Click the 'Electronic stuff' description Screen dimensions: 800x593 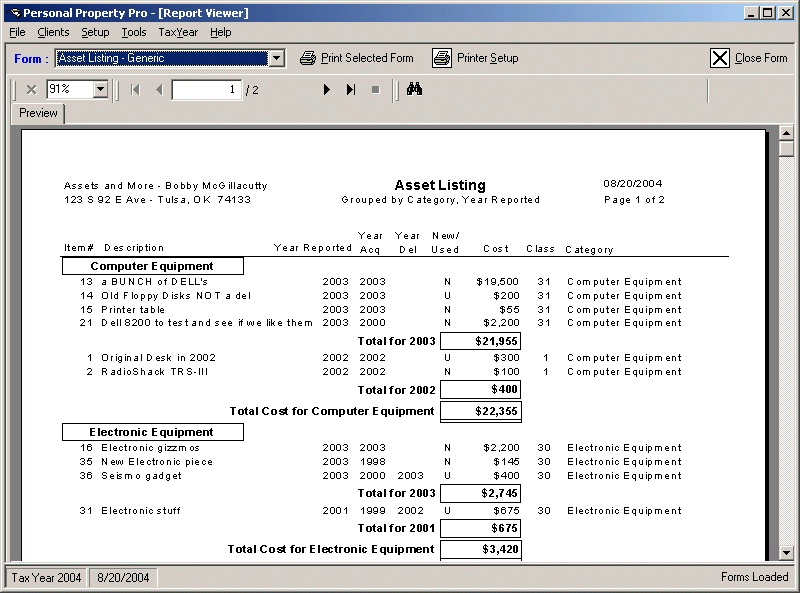[x=140, y=511]
